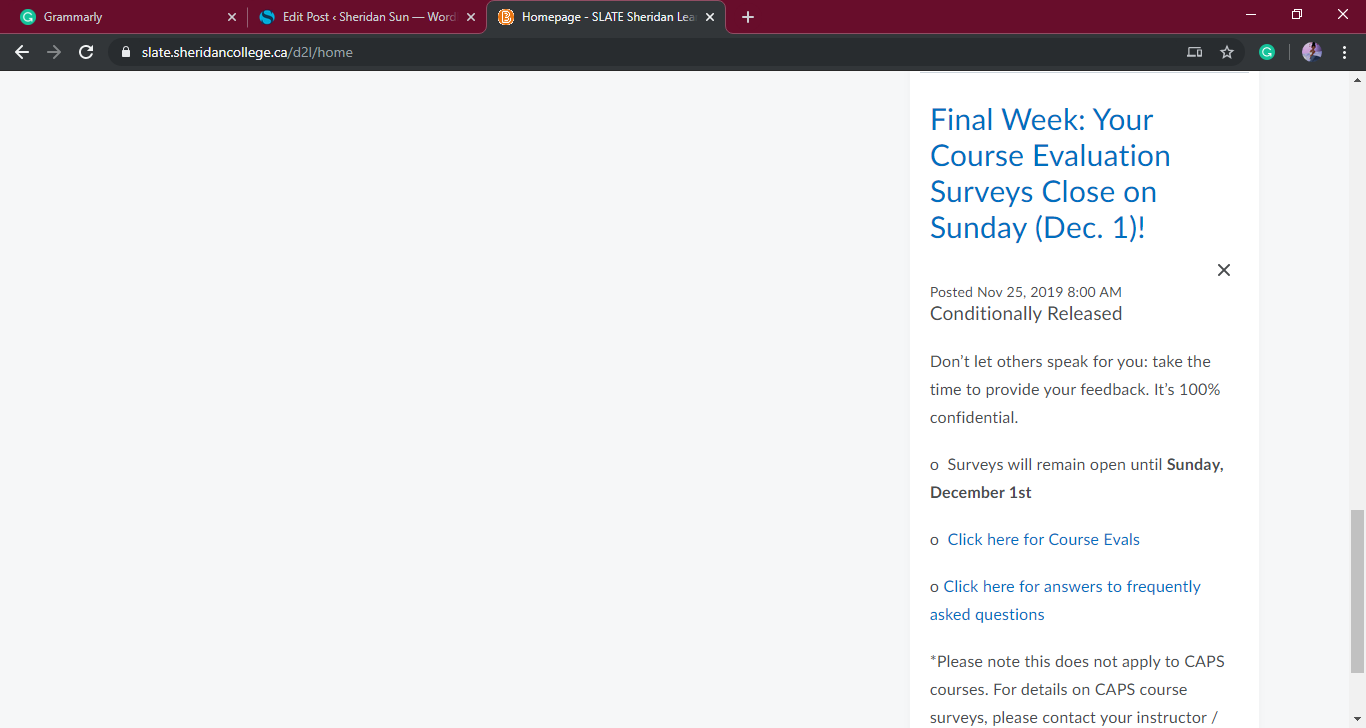1366x728 pixels.
Task: Click the cast/media device icon
Action: coord(1194,52)
